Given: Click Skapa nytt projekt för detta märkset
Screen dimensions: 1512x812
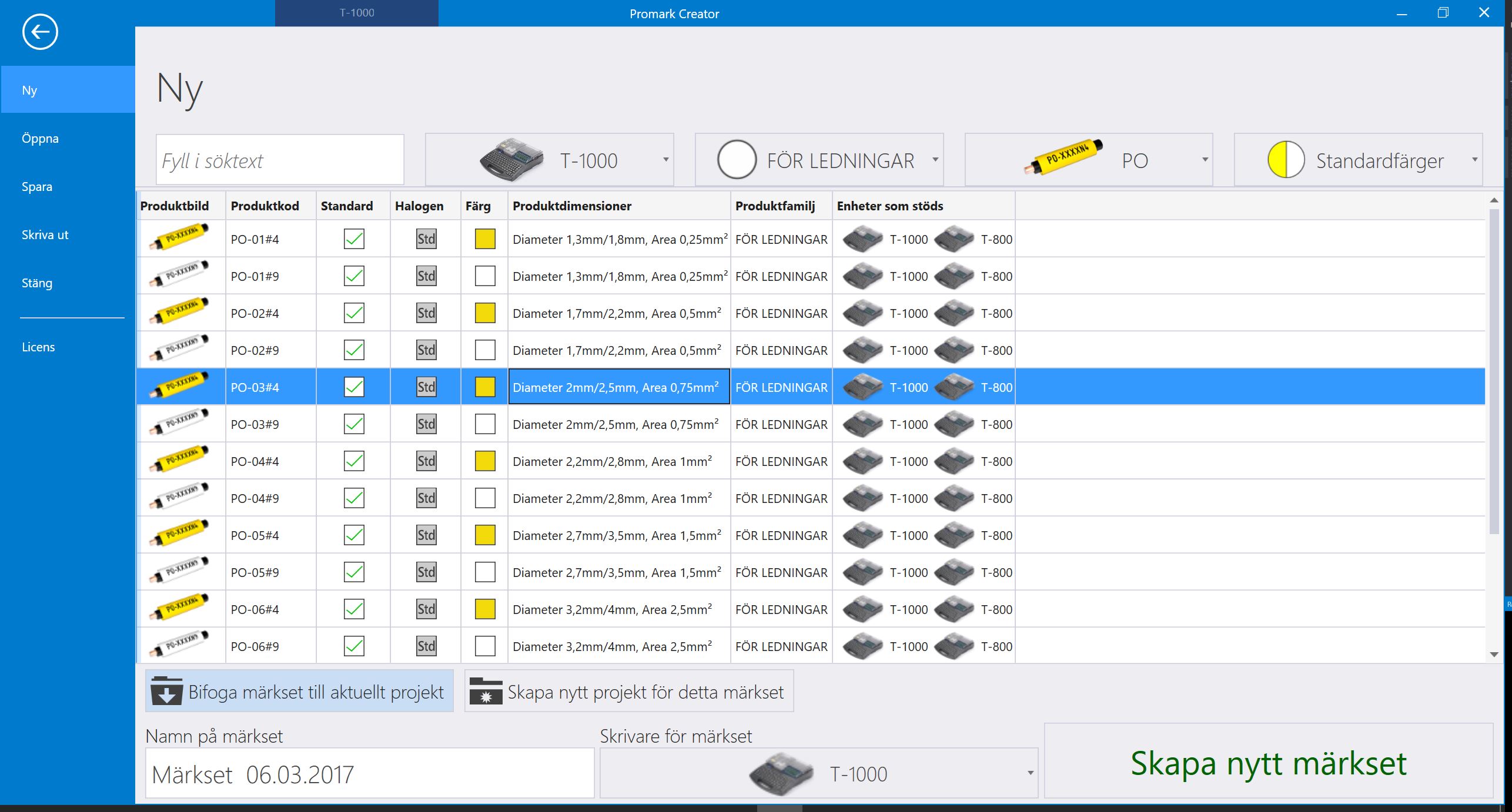Looking at the screenshot, I should [x=629, y=691].
